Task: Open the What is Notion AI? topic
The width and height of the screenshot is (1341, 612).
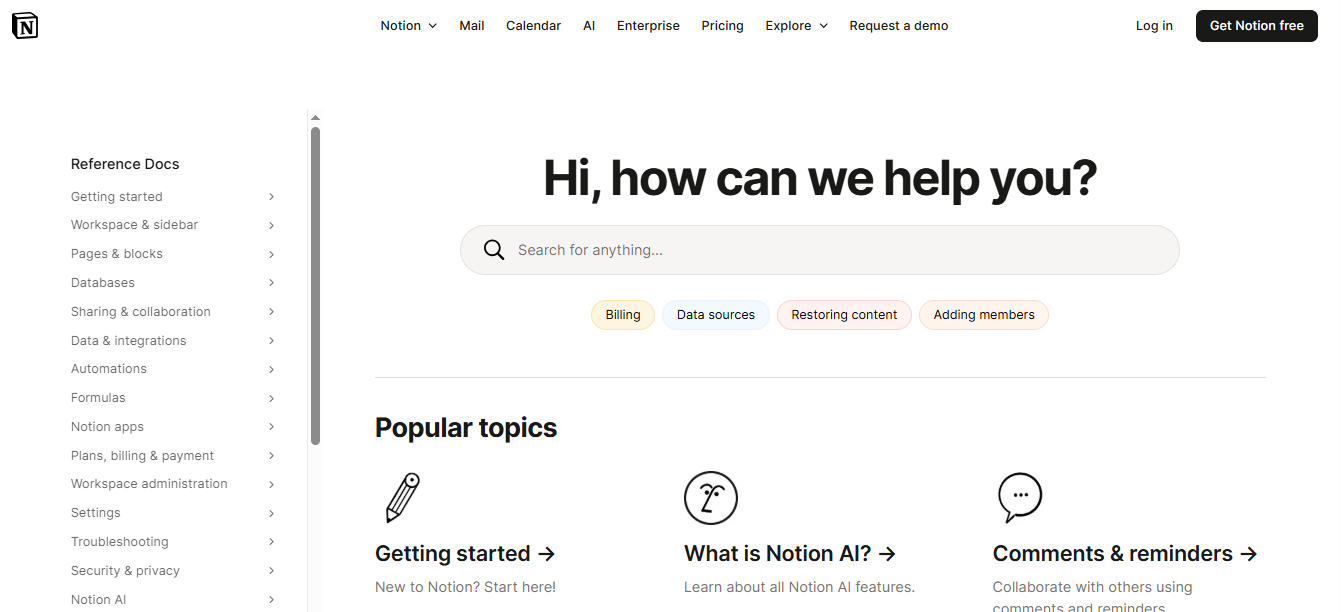Action: coord(790,554)
